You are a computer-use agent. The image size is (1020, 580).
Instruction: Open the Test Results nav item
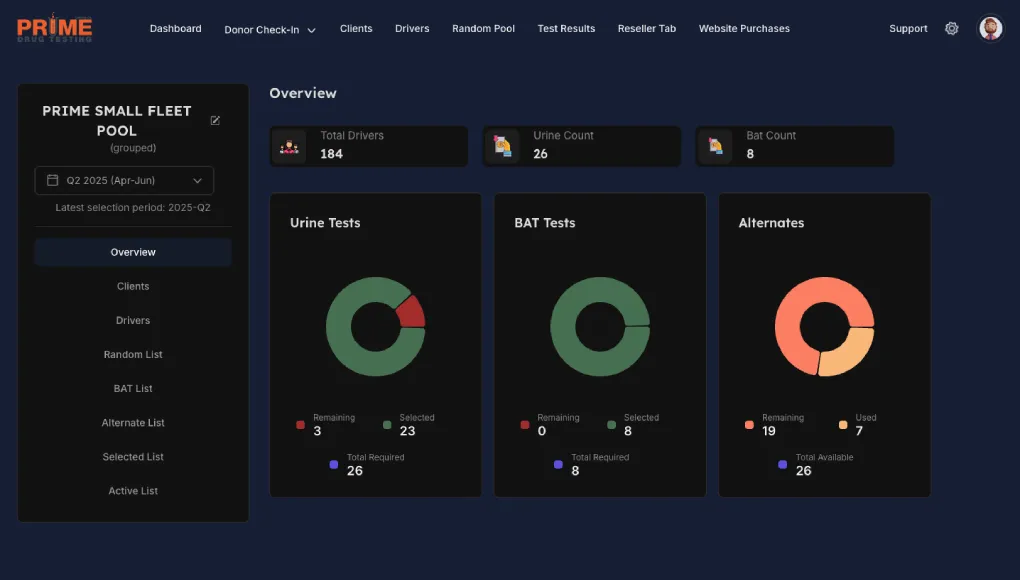coord(566,29)
